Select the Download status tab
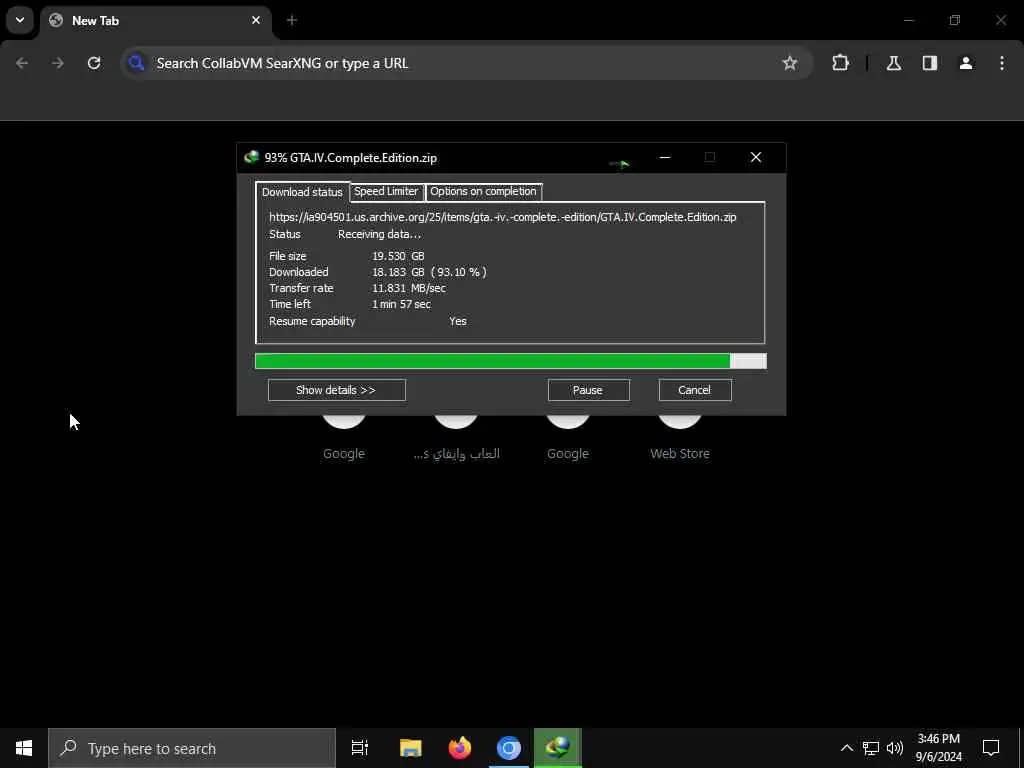1024x768 pixels. [302, 191]
